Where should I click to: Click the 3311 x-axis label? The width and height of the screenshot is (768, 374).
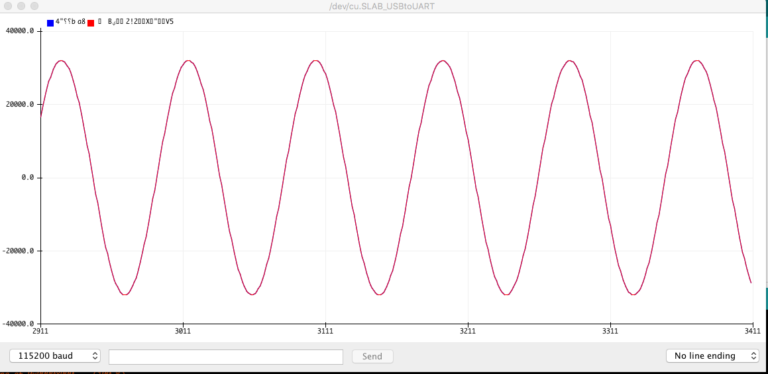click(x=610, y=331)
